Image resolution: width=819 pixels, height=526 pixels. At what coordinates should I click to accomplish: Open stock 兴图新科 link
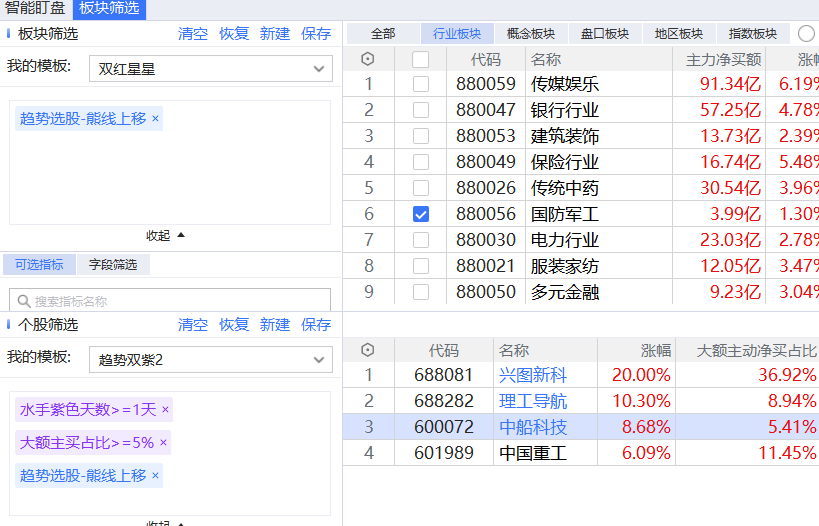coord(533,375)
